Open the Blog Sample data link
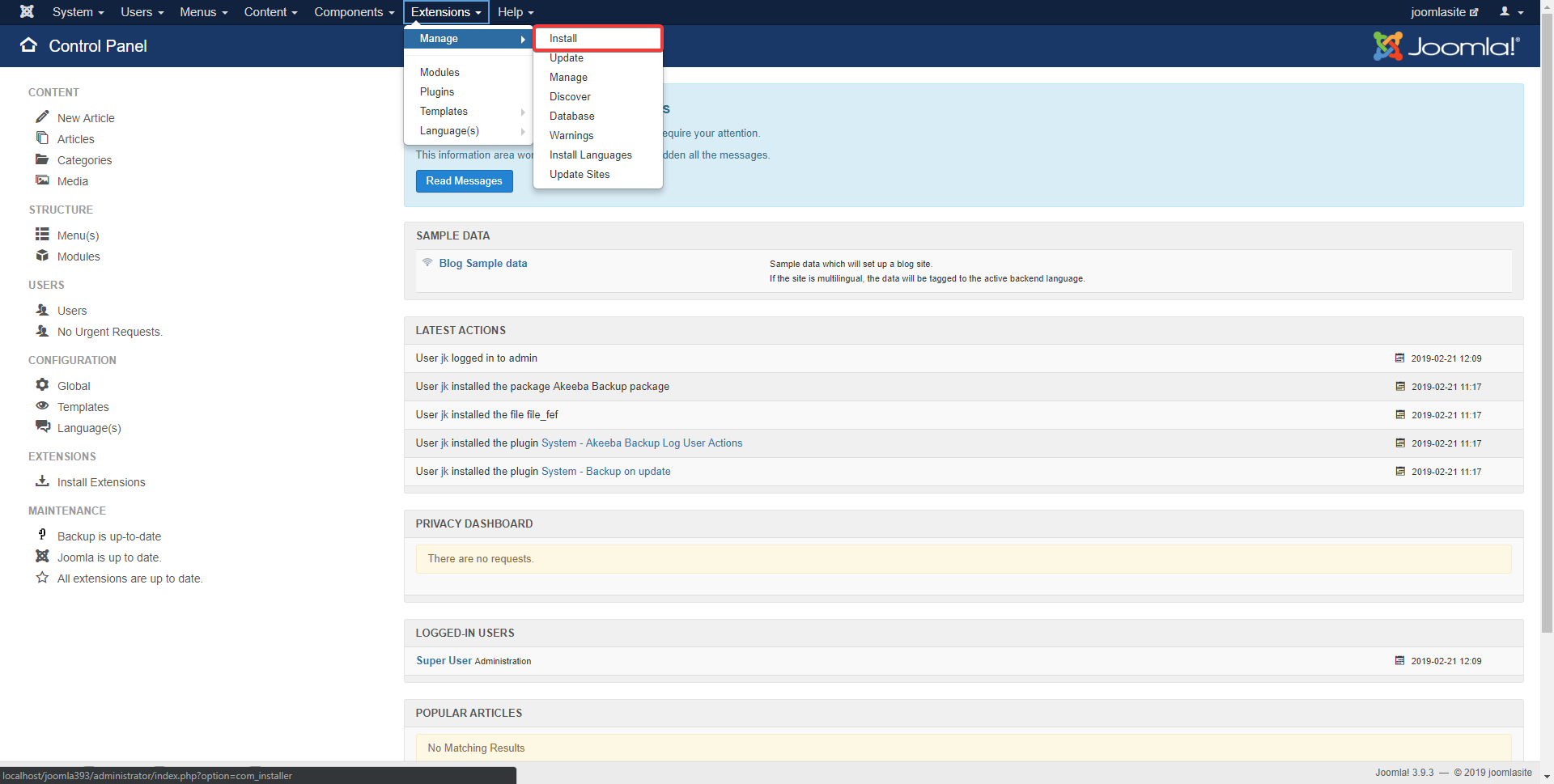This screenshot has width=1554, height=784. point(482,264)
